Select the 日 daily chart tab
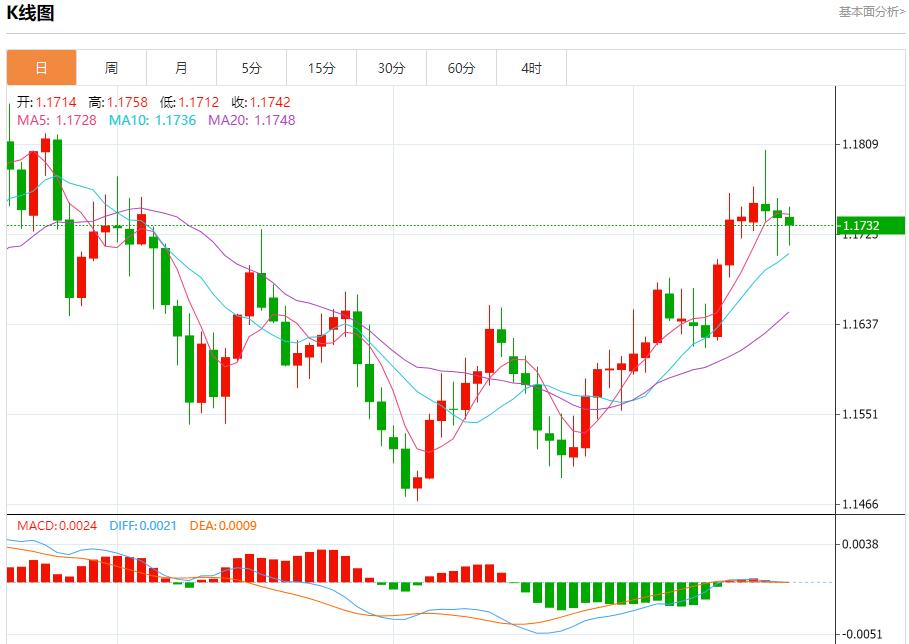This screenshot has height=644, width=909. pyautogui.click(x=41, y=68)
